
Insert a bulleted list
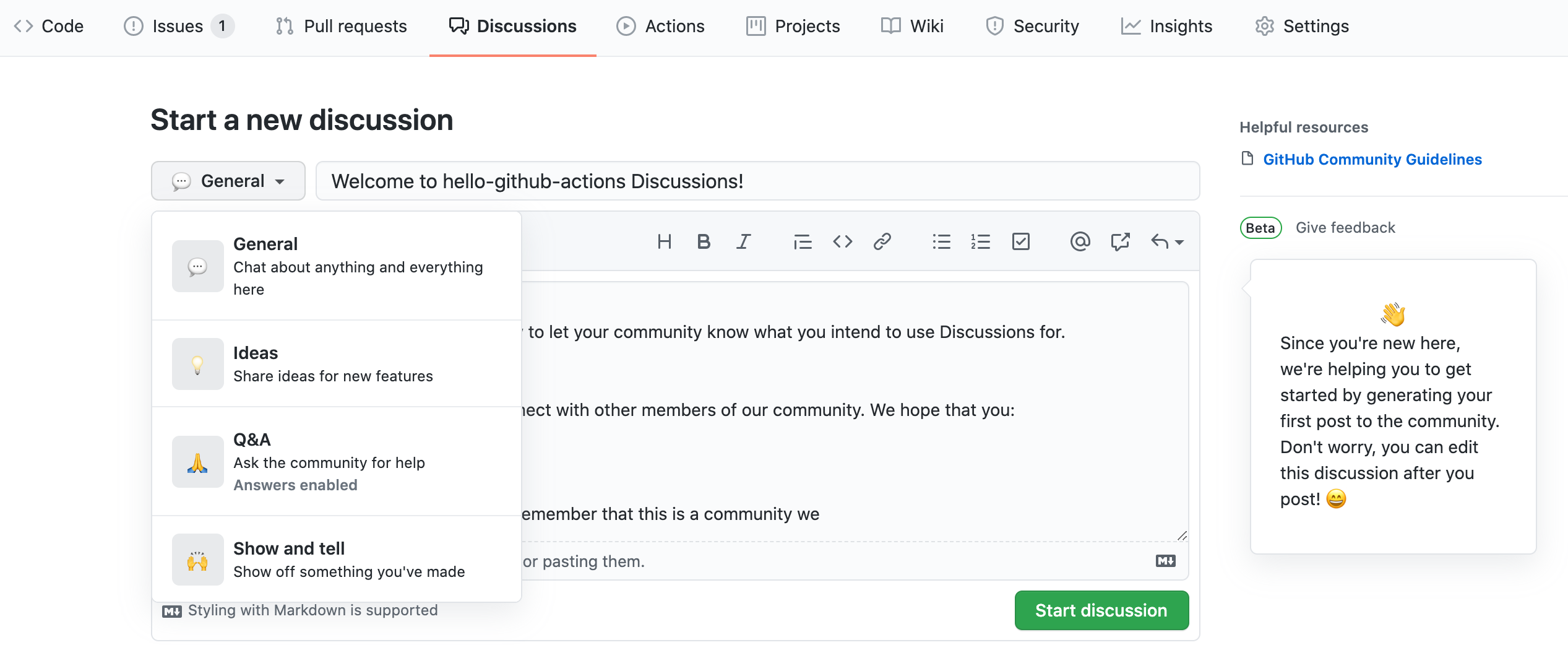coord(941,241)
